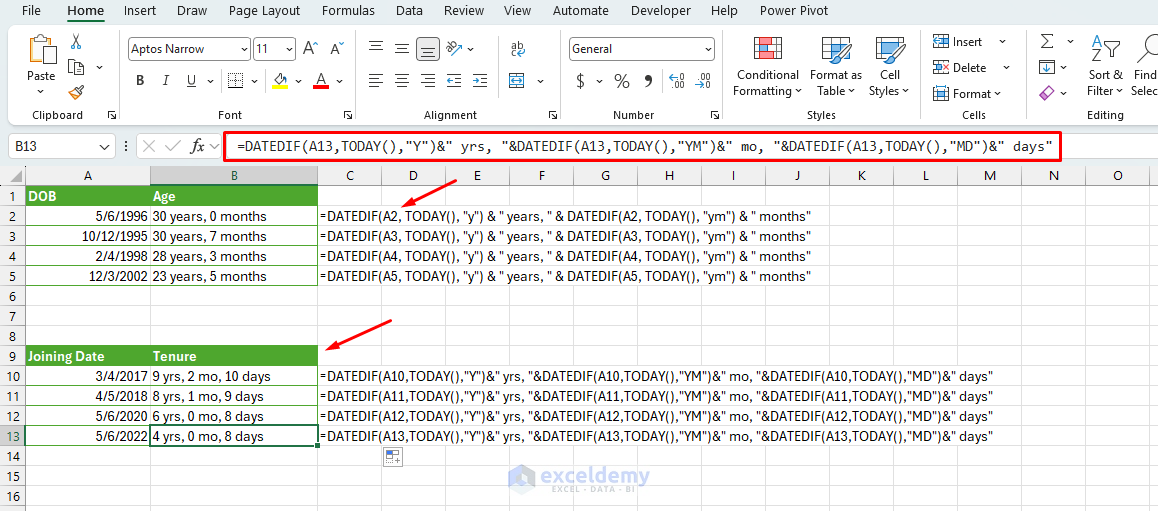Click the Cut scissors icon

tap(76, 42)
